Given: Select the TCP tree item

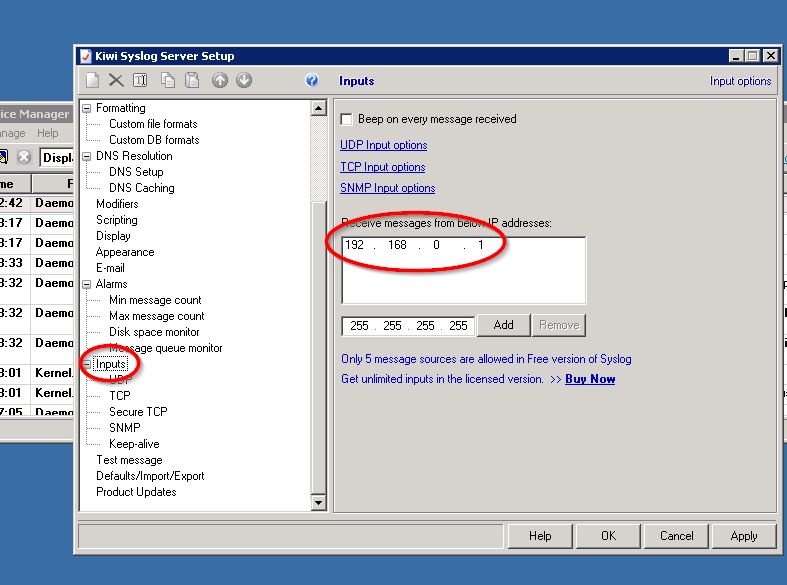Looking at the screenshot, I should 119,396.
